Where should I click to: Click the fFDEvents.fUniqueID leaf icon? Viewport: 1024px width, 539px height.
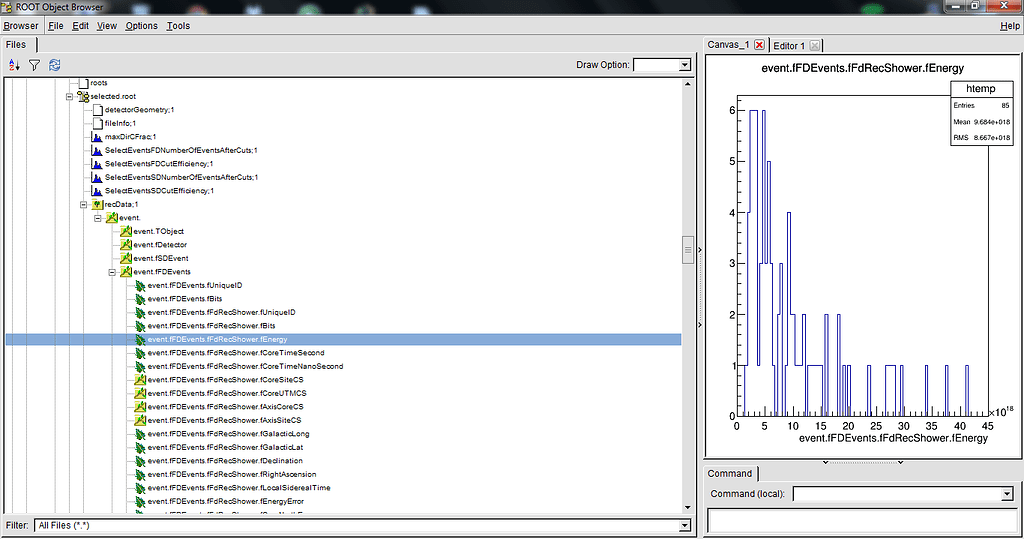click(140, 286)
